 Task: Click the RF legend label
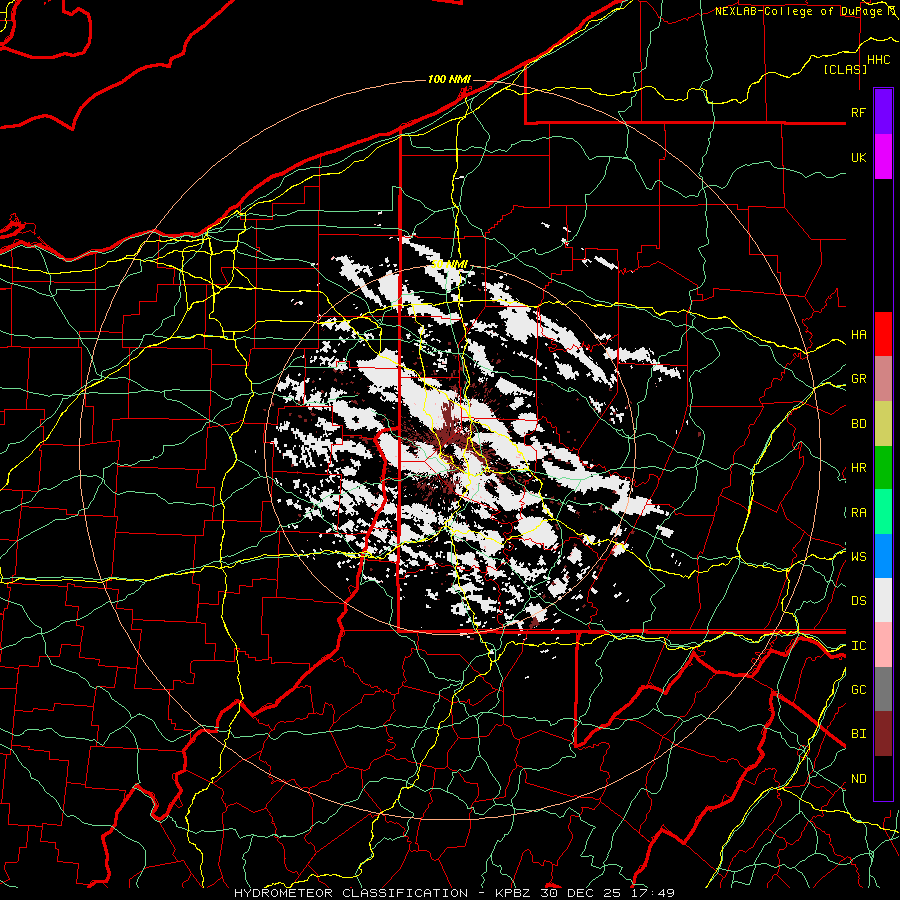coord(858,112)
